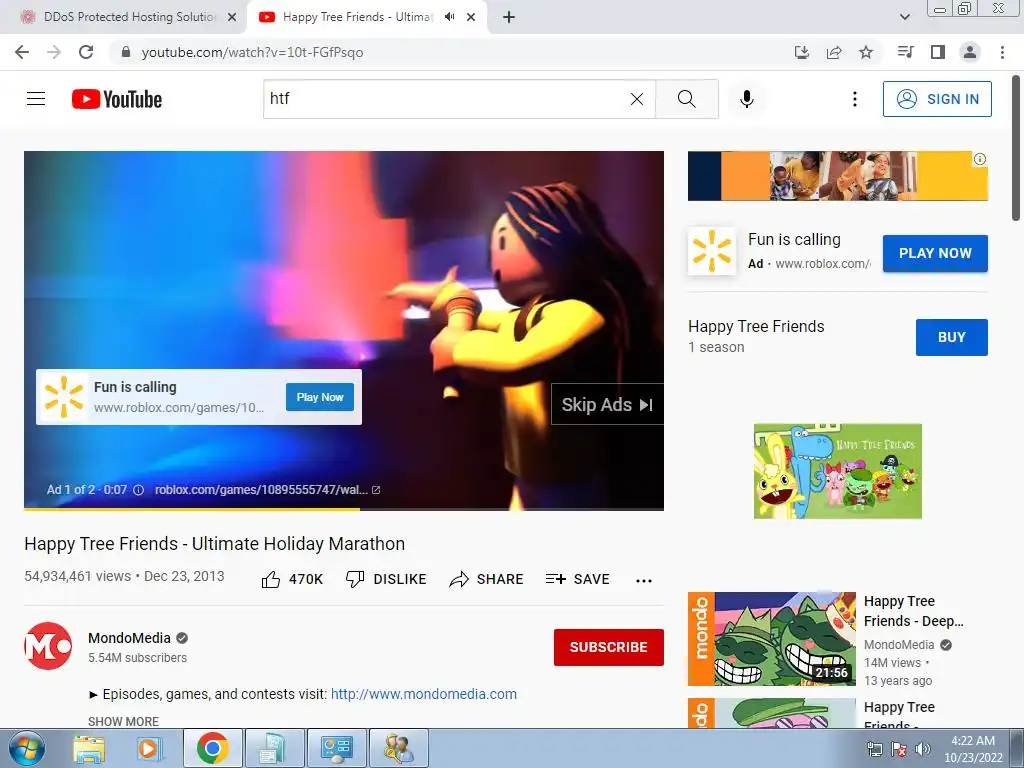Open roblox.com ad link in the player
This screenshot has height=768, width=1024.
click(x=267, y=490)
